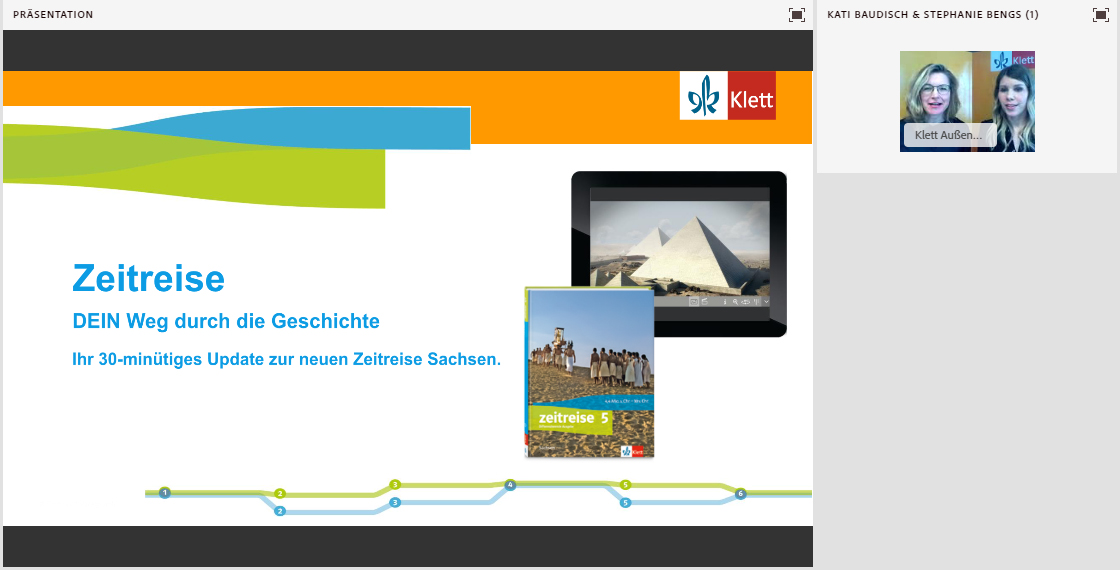Click the 'Klett Außen...' name label on video

tap(949, 135)
